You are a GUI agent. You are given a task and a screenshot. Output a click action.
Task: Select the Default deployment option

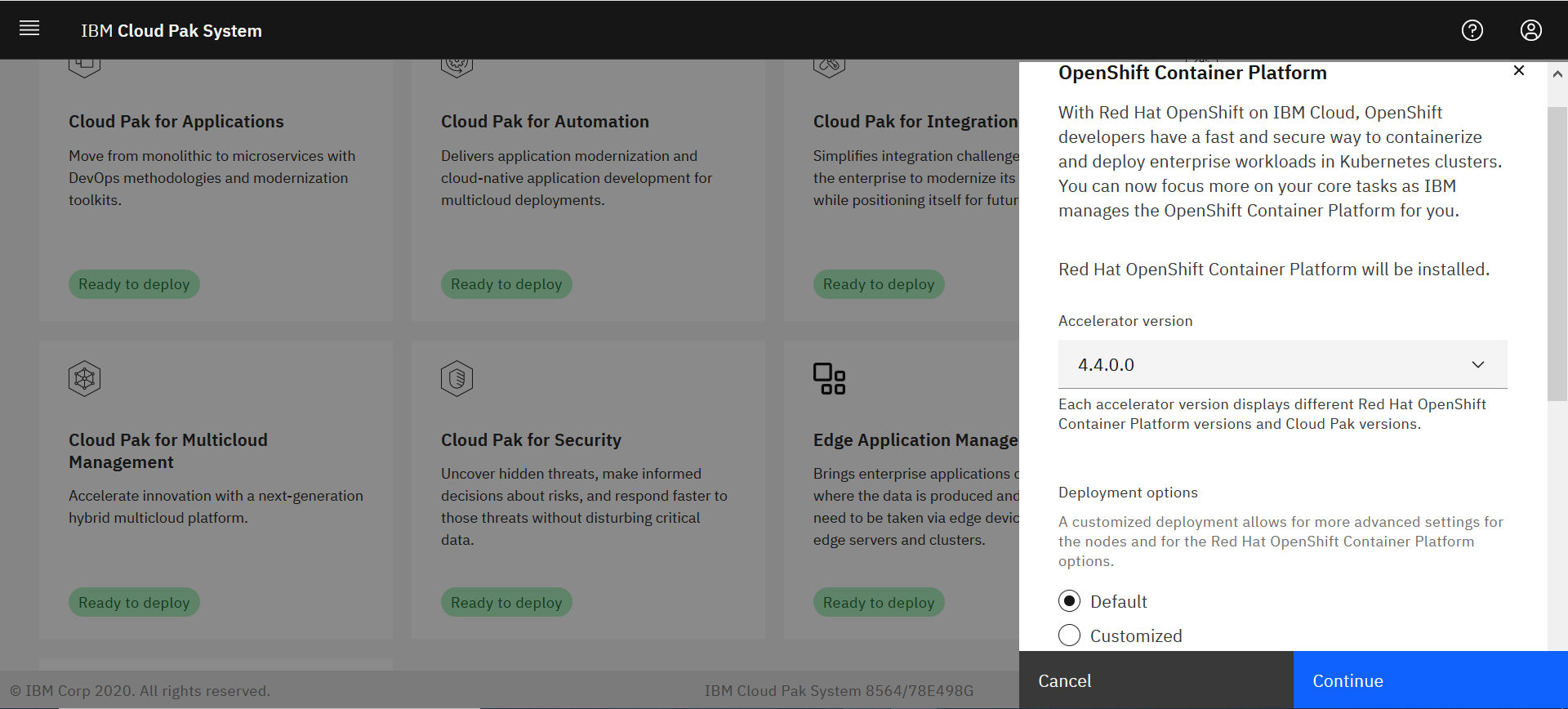(1069, 601)
